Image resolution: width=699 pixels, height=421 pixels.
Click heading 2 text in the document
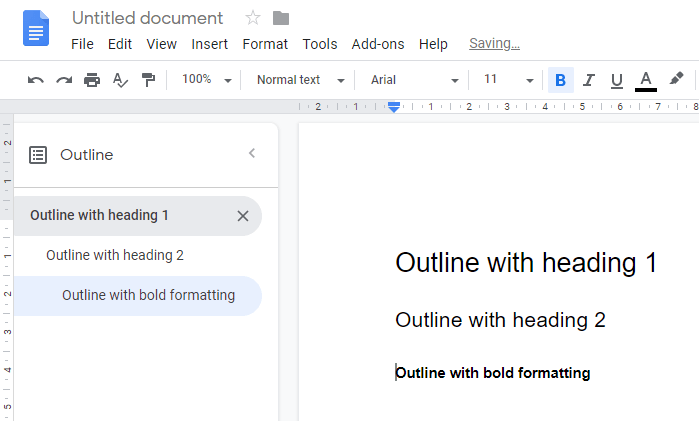click(500, 320)
